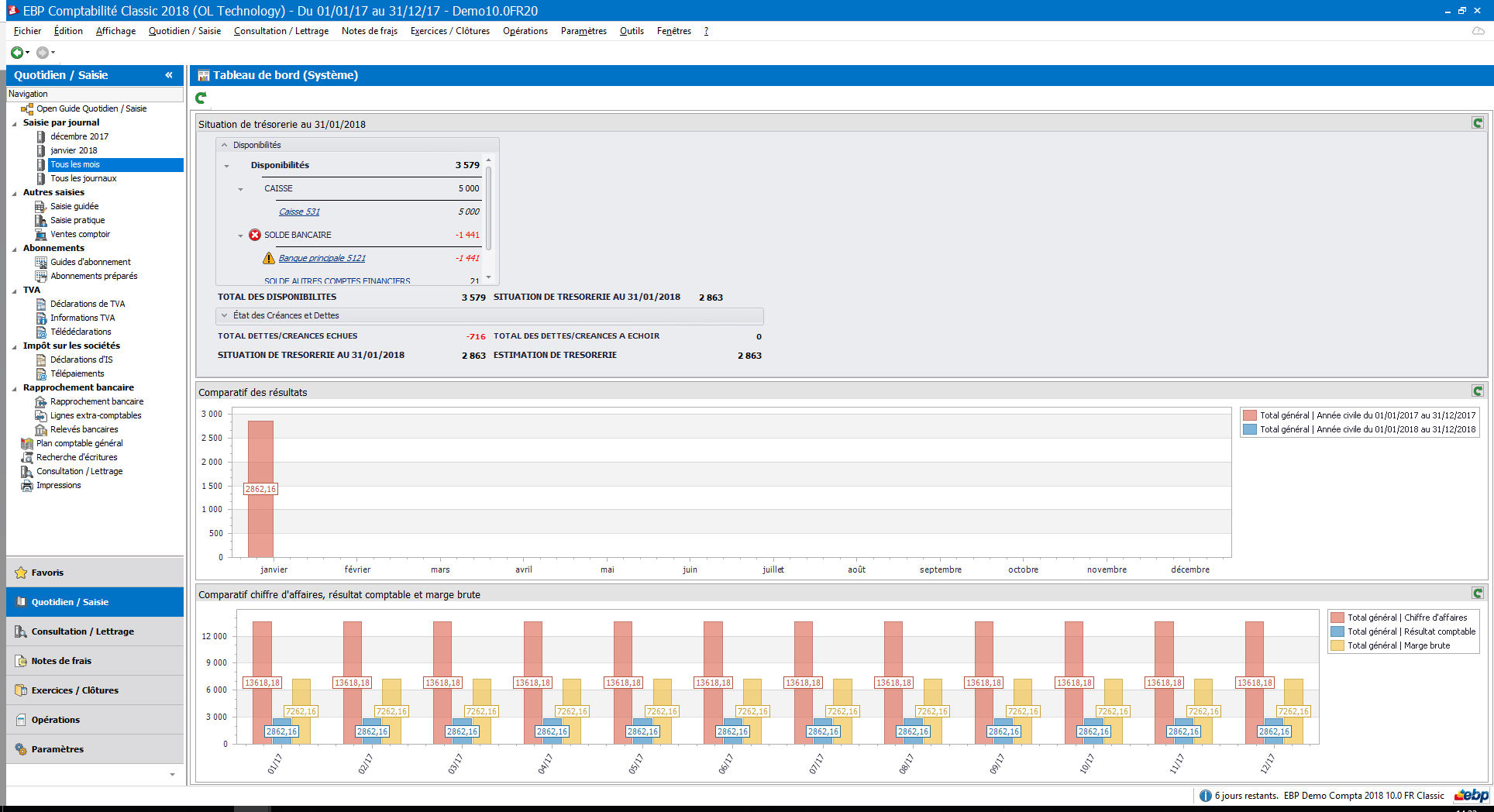The image size is (1494, 812).
Task: Collapse the CAISSE row
Action: coord(240,189)
